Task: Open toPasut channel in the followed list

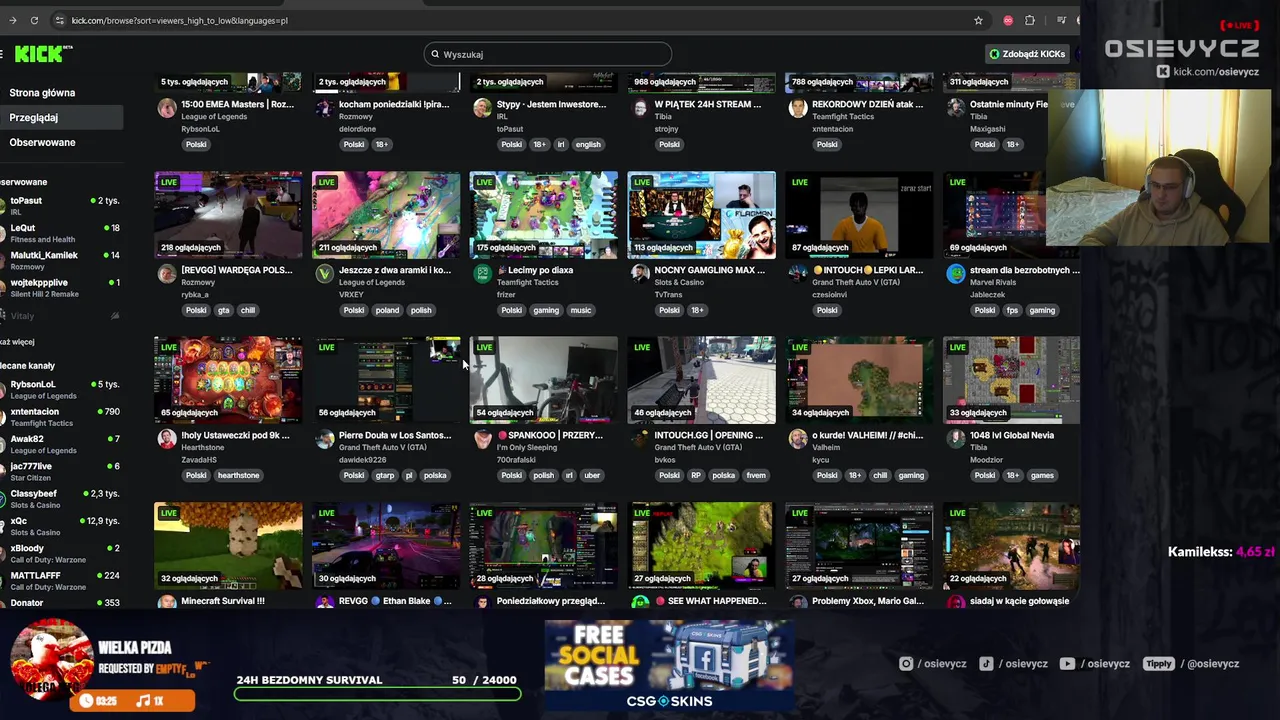Action: (60, 205)
